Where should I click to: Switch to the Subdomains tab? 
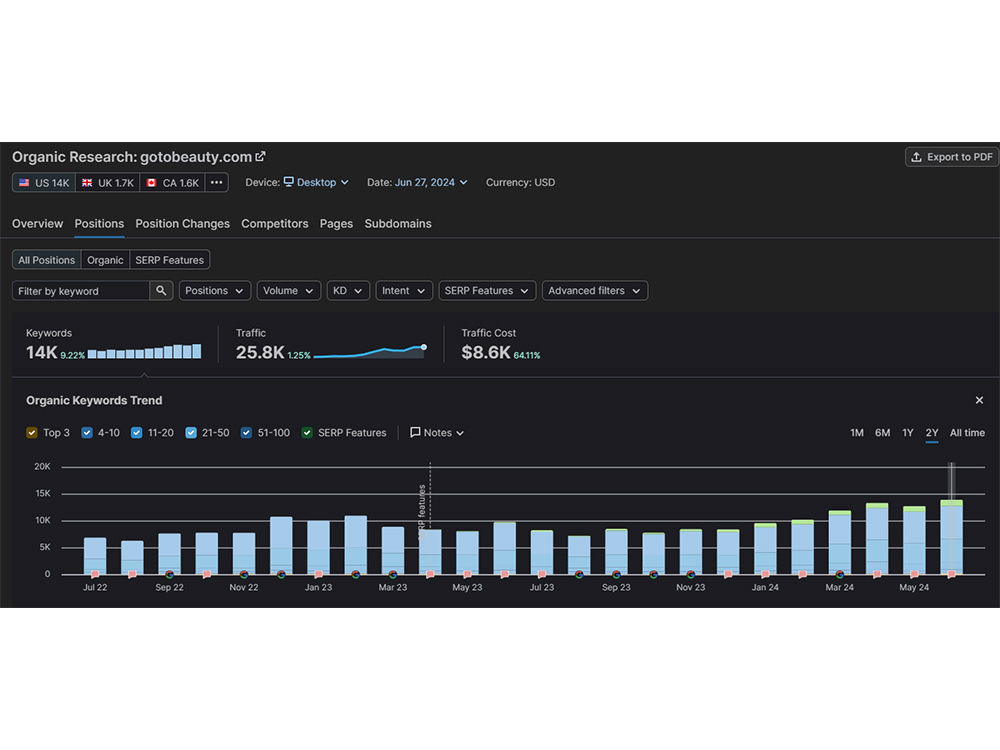click(398, 224)
